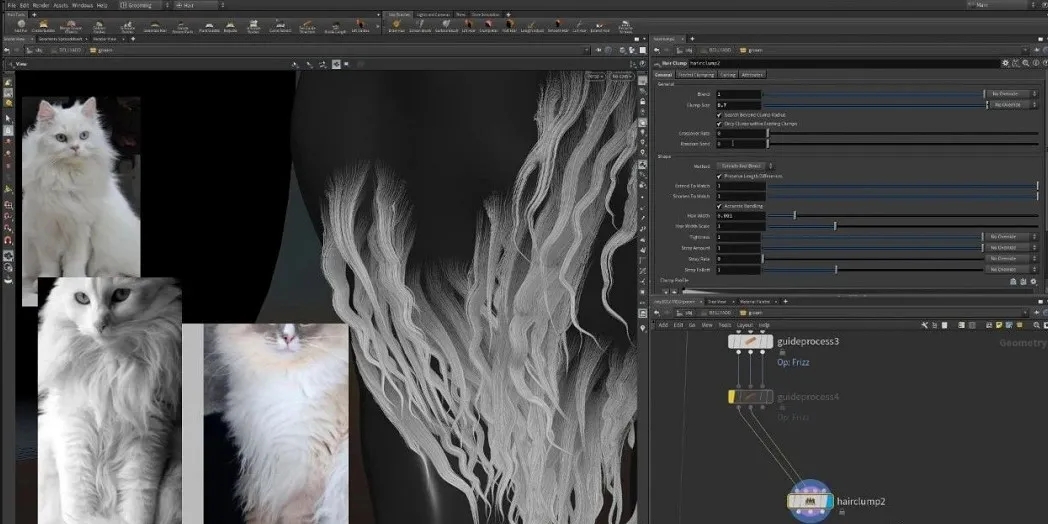Click the Smooth Hair shelf tool
The width and height of the screenshot is (1048, 524).
coord(557,26)
